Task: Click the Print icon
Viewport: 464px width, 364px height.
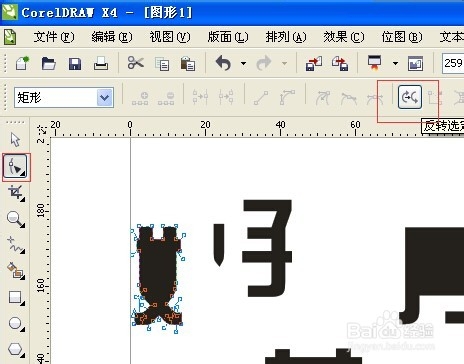Action: (x=101, y=63)
